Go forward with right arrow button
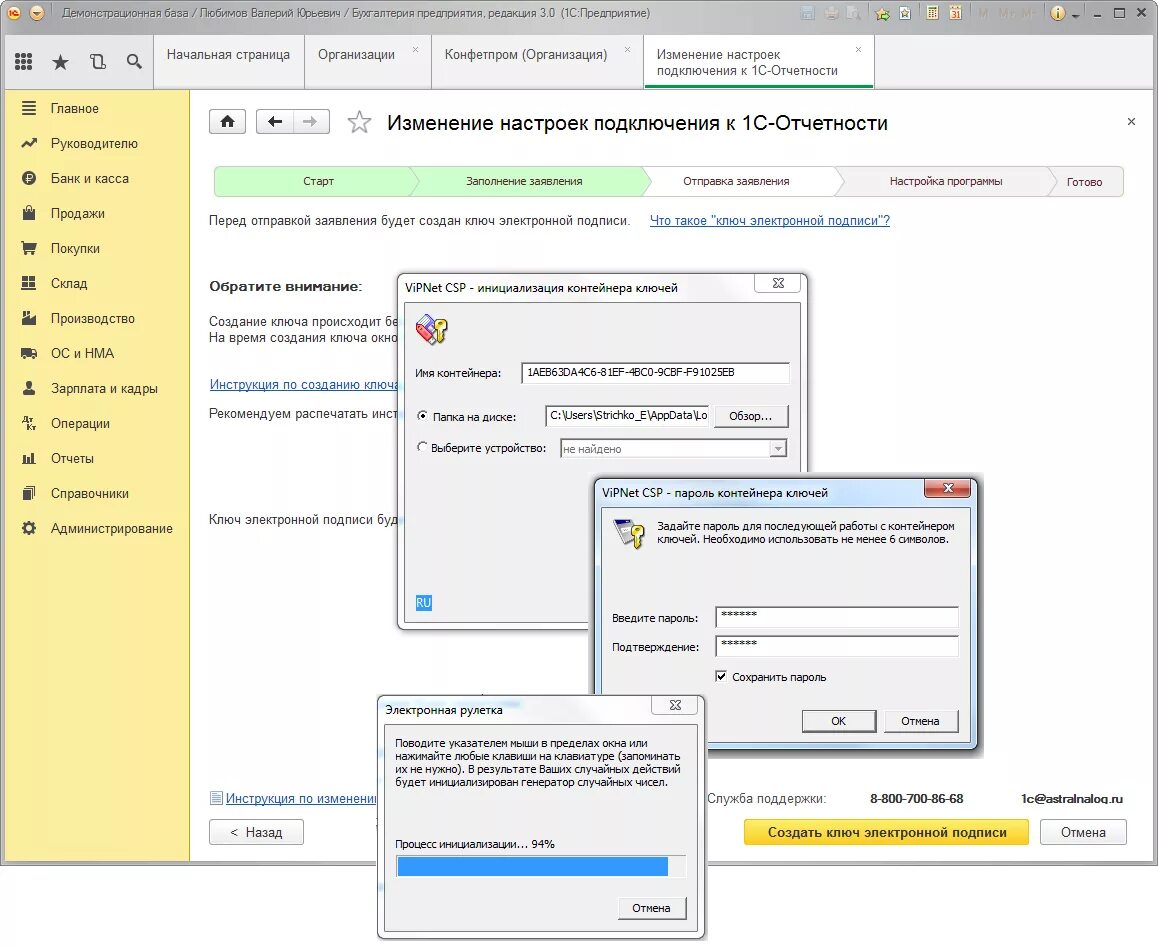 [311, 122]
